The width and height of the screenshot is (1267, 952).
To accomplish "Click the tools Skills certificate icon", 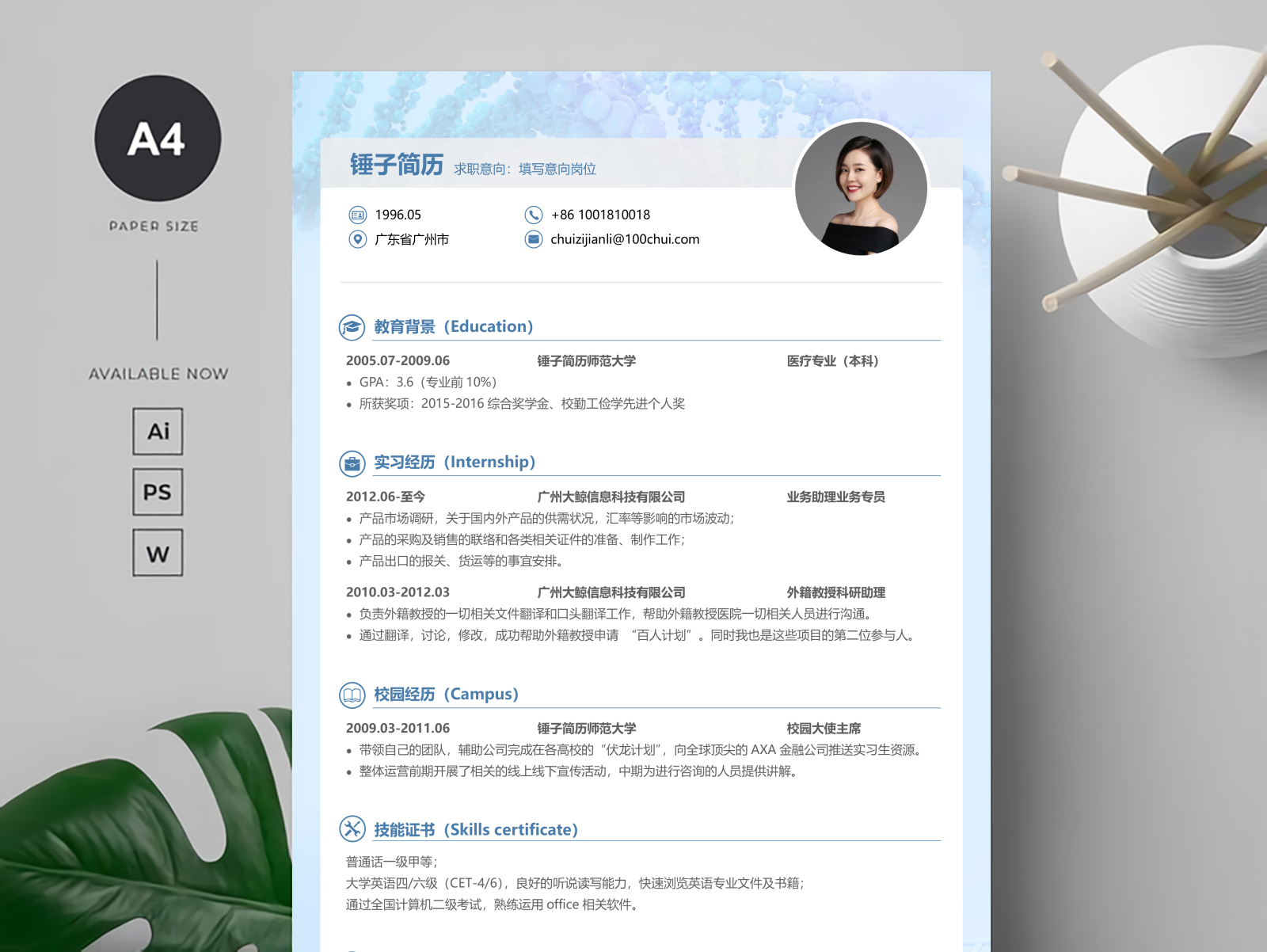I will (352, 828).
